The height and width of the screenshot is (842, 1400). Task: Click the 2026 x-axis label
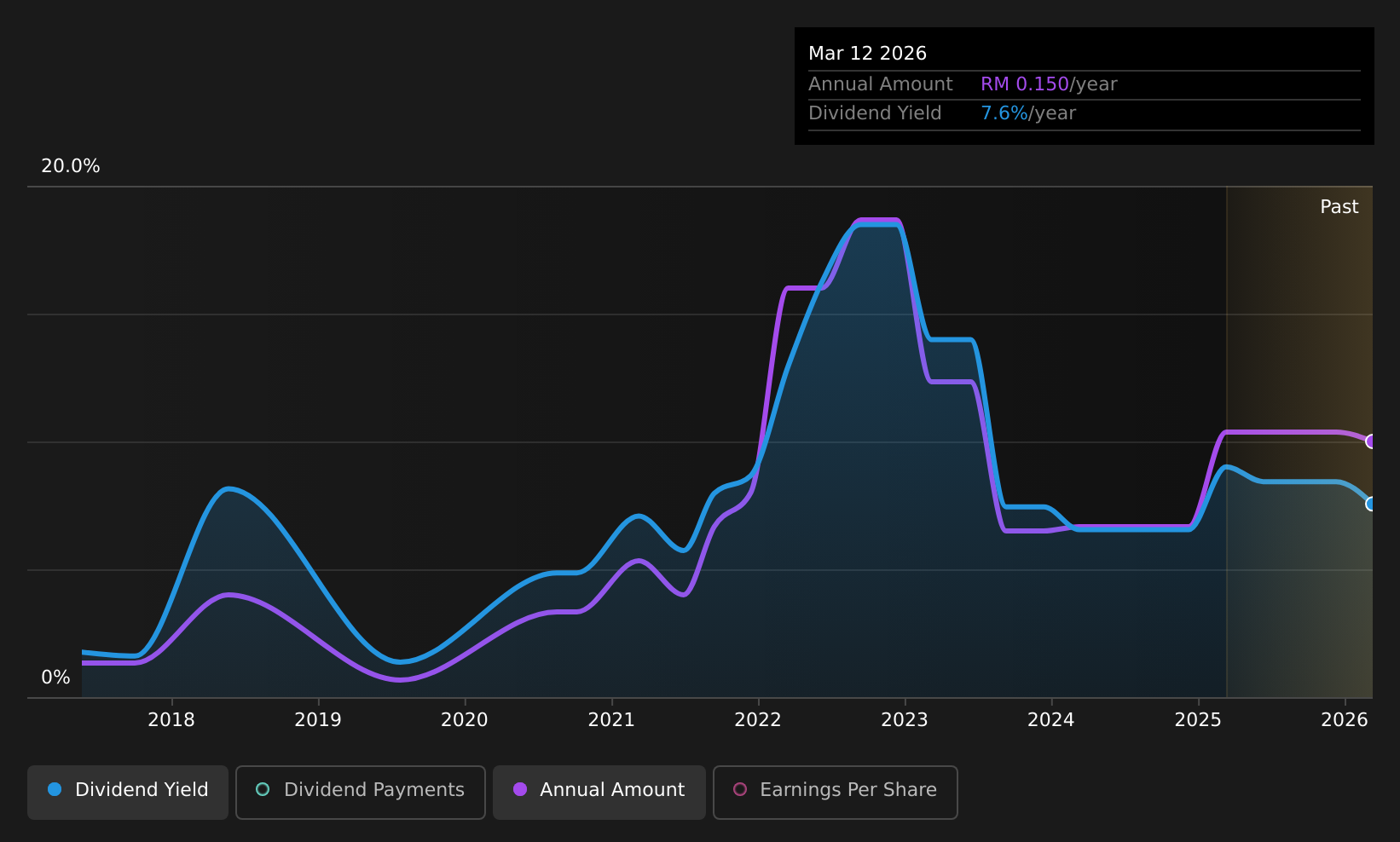[1345, 720]
